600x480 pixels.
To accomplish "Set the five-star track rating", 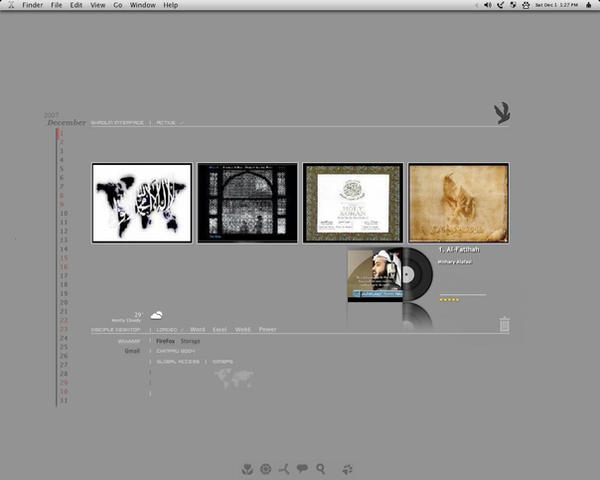I will (450, 300).
